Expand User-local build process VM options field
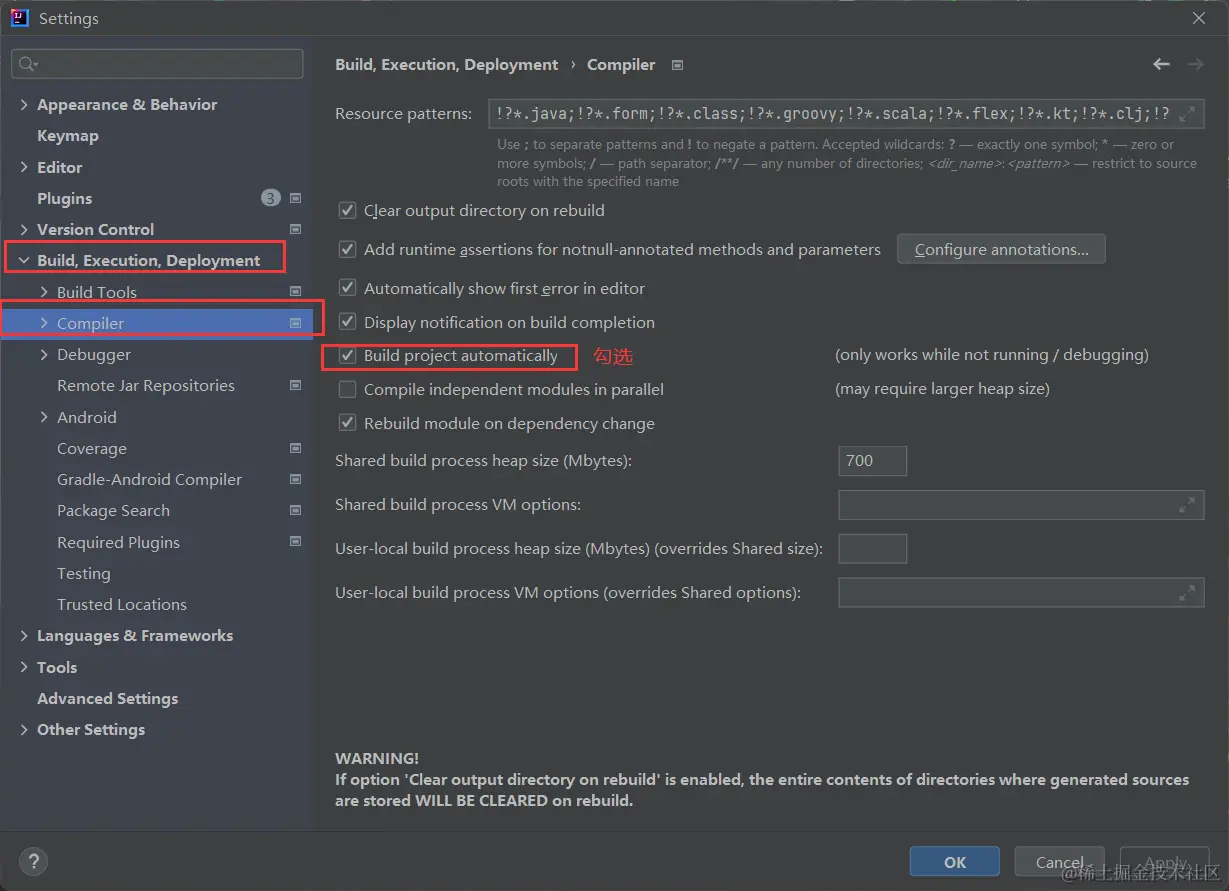The width and height of the screenshot is (1229, 891). point(1187,593)
